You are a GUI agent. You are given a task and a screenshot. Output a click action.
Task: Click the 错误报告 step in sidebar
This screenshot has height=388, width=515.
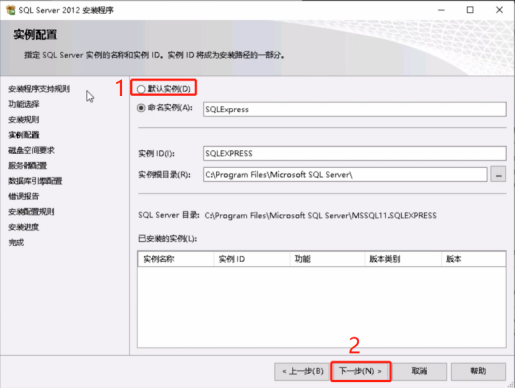pyautogui.click(x=24, y=196)
